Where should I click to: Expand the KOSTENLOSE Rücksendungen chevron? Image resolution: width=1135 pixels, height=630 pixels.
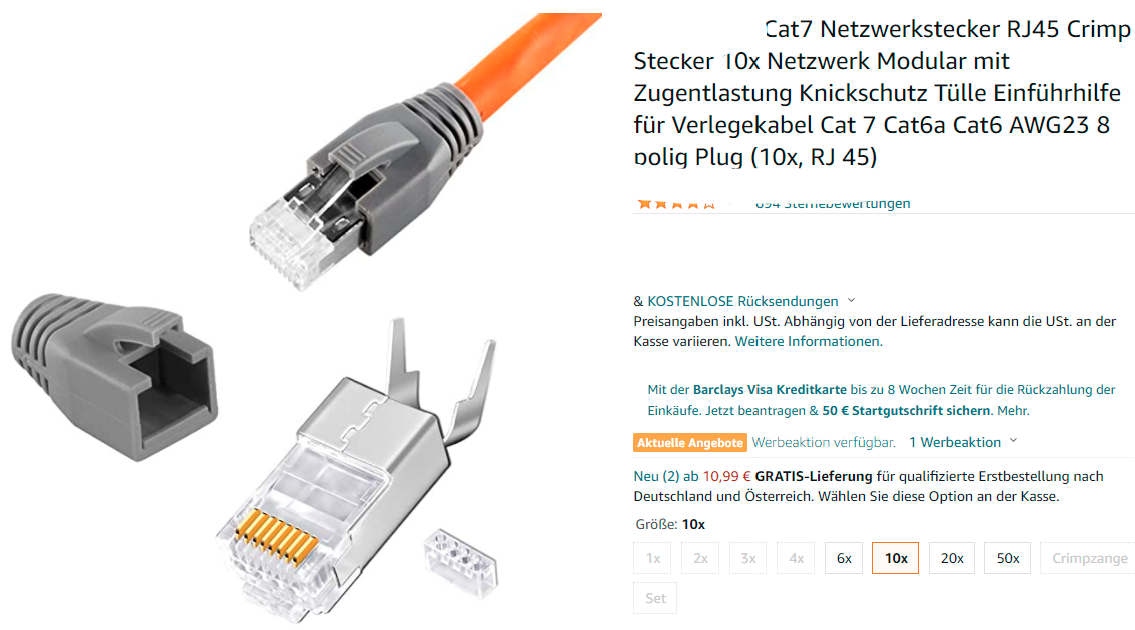pyautogui.click(x=851, y=301)
